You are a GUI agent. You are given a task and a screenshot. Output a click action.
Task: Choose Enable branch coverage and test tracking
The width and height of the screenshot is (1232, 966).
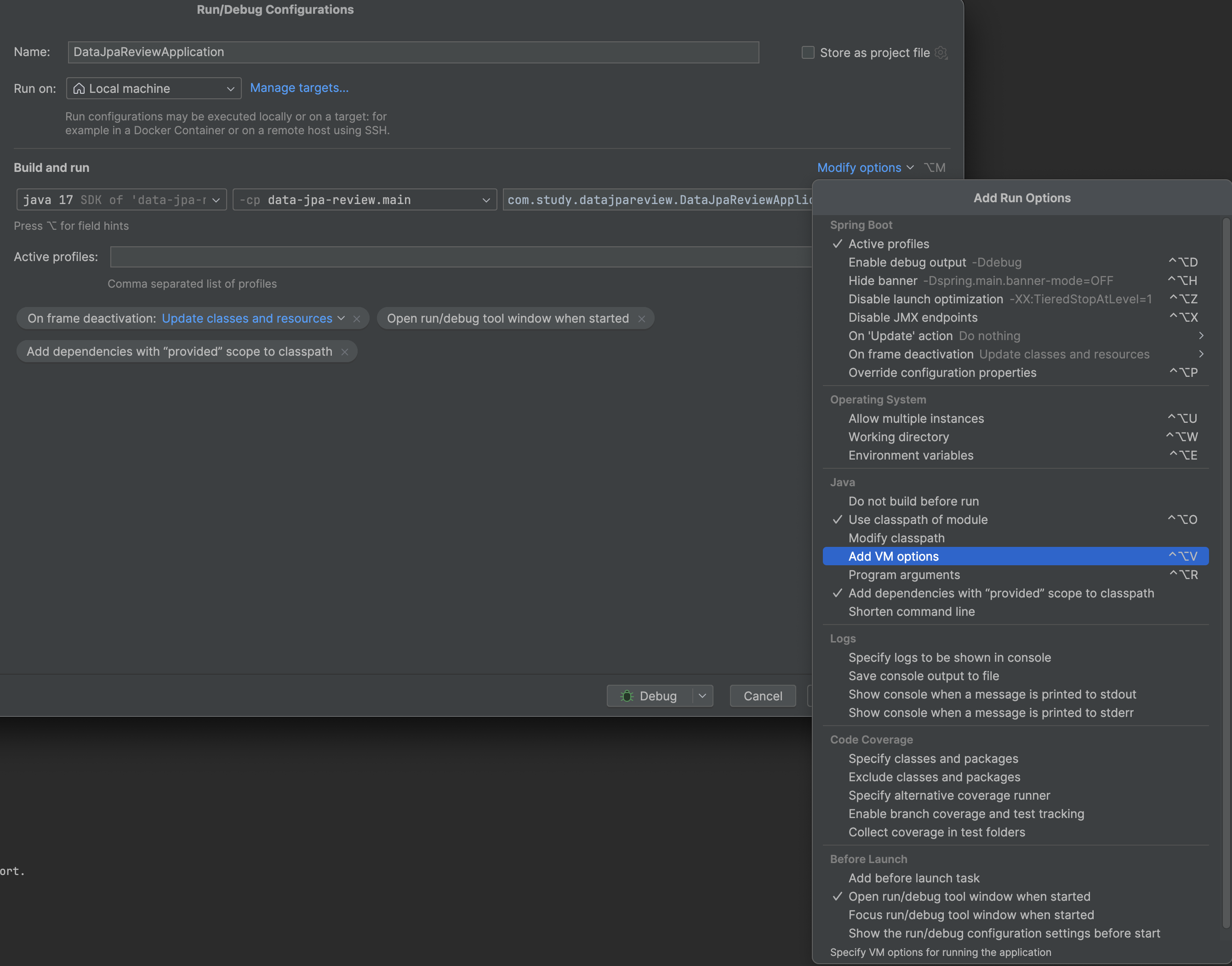(1015, 814)
